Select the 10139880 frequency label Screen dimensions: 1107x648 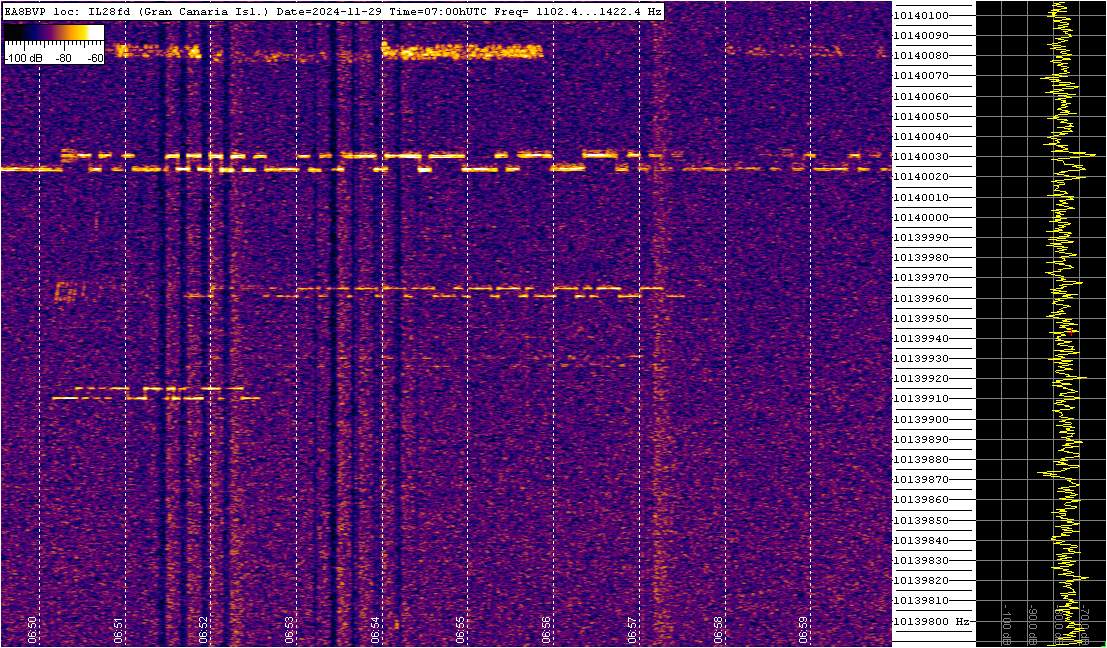tap(922, 460)
